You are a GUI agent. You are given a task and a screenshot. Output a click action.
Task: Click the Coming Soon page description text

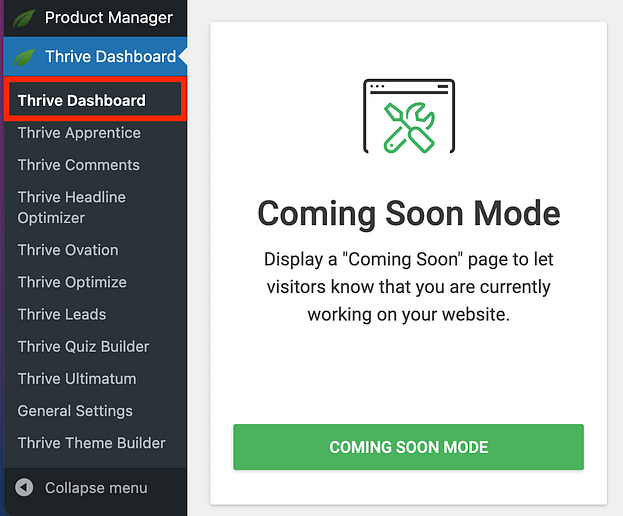pyautogui.click(x=409, y=287)
